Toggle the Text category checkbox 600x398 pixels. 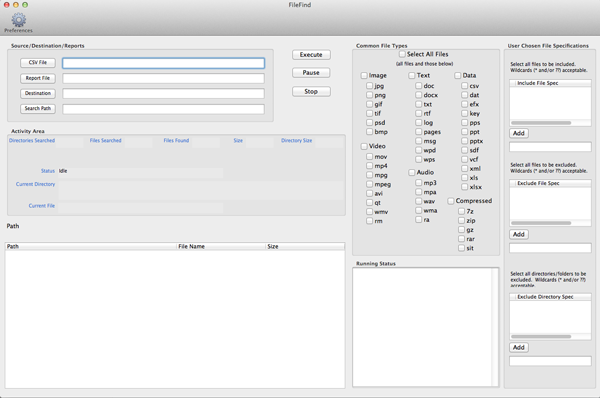pyautogui.click(x=412, y=75)
